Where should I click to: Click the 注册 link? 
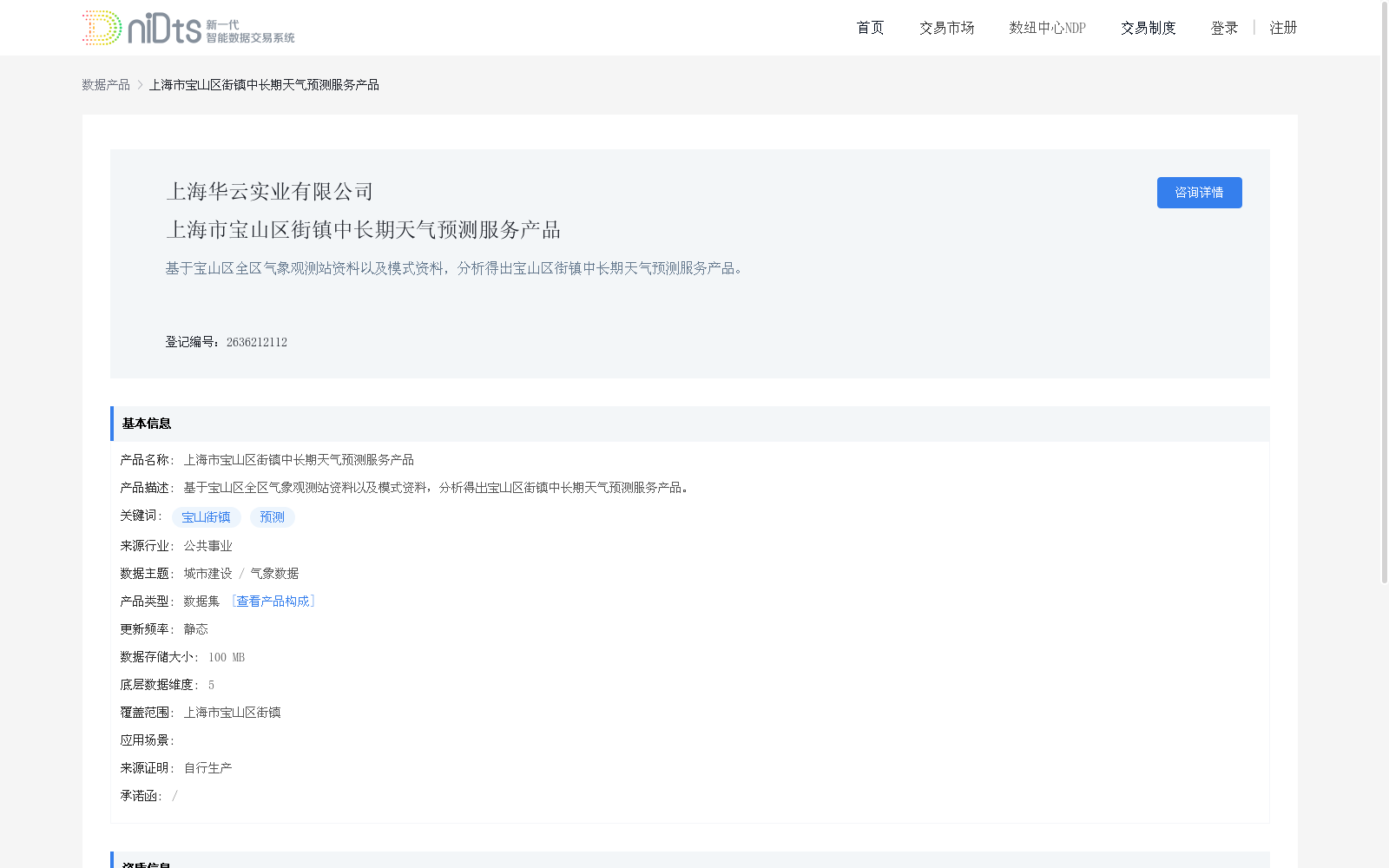1283,28
